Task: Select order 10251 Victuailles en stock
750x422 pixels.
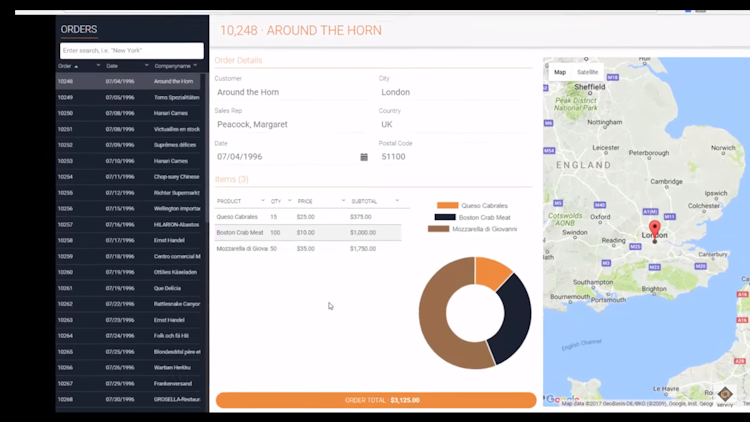Action: [x=129, y=129]
